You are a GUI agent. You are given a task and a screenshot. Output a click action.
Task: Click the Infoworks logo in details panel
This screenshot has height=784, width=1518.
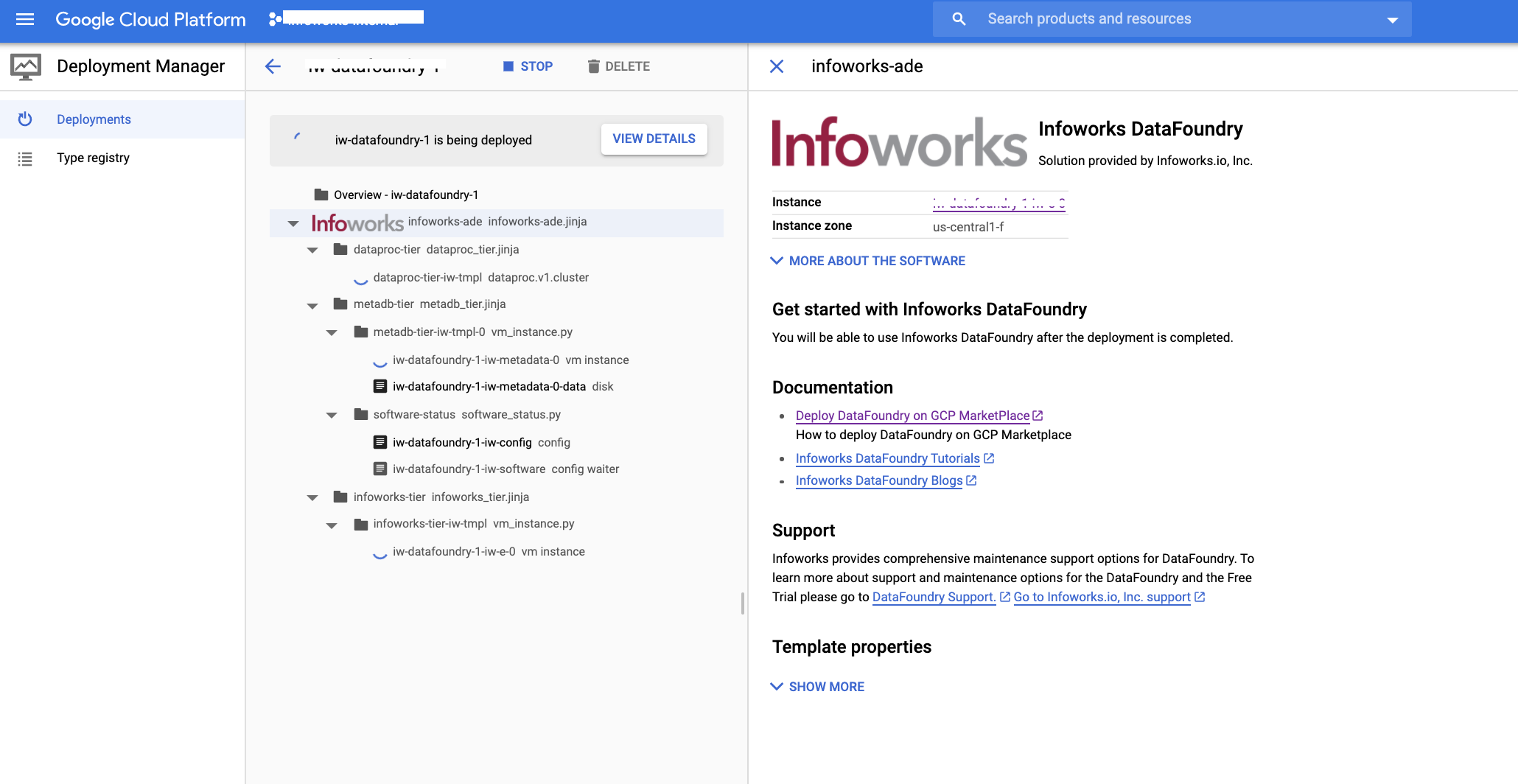[x=899, y=142]
